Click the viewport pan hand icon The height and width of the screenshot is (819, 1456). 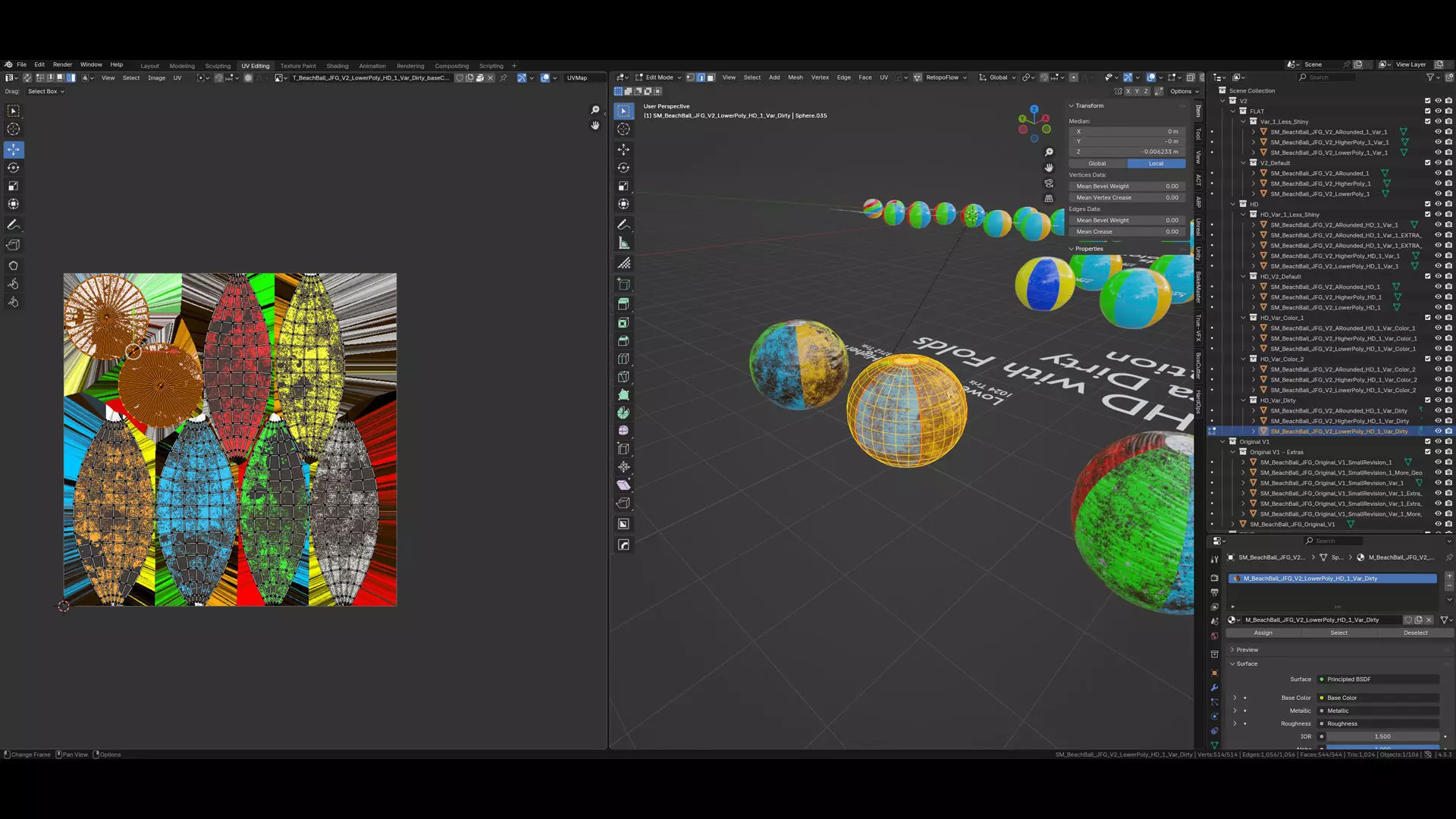pos(1049,168)
